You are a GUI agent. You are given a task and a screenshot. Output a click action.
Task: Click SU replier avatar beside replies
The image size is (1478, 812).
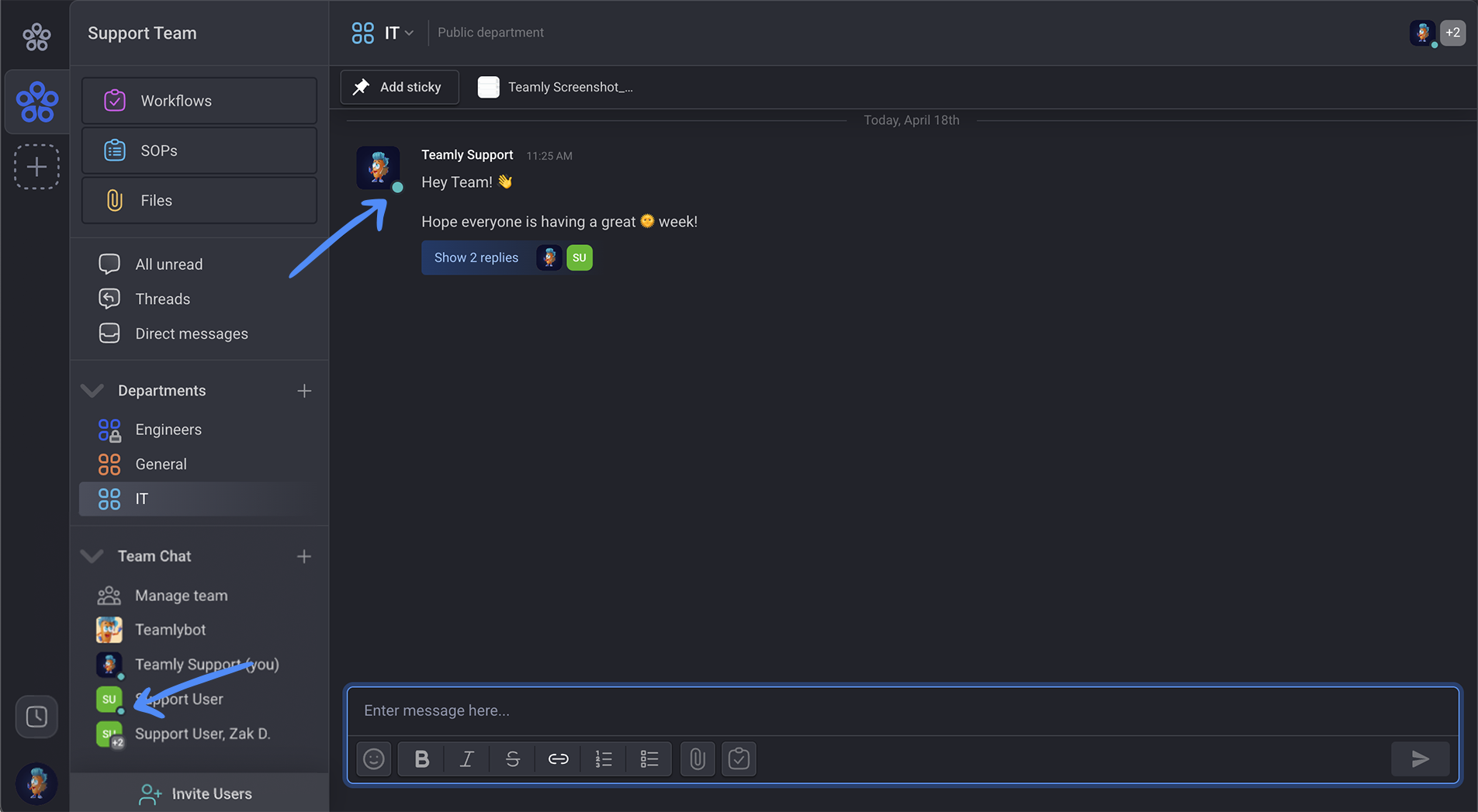pyautogui.click(x=580, y=257)
